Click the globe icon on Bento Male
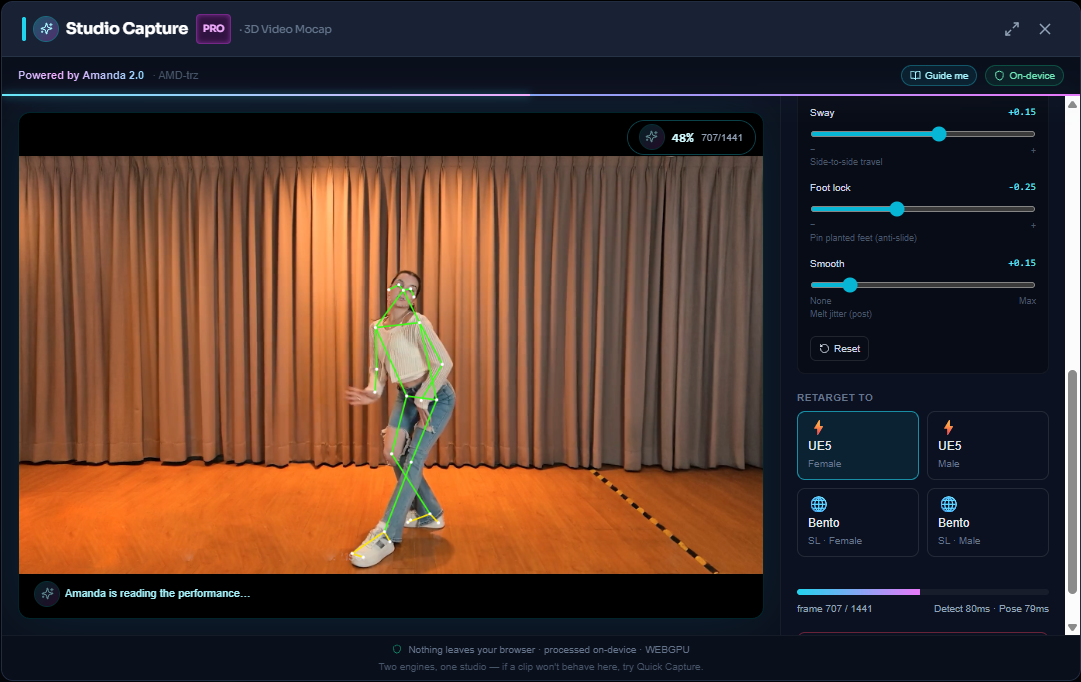Viewport: 1081px width, 682px height. tap(949, 504)
